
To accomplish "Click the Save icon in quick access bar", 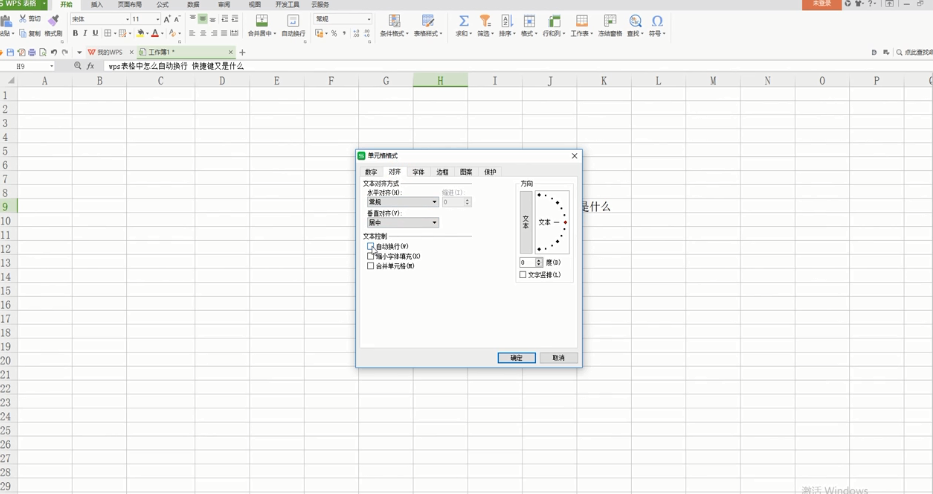I will 10,52.
